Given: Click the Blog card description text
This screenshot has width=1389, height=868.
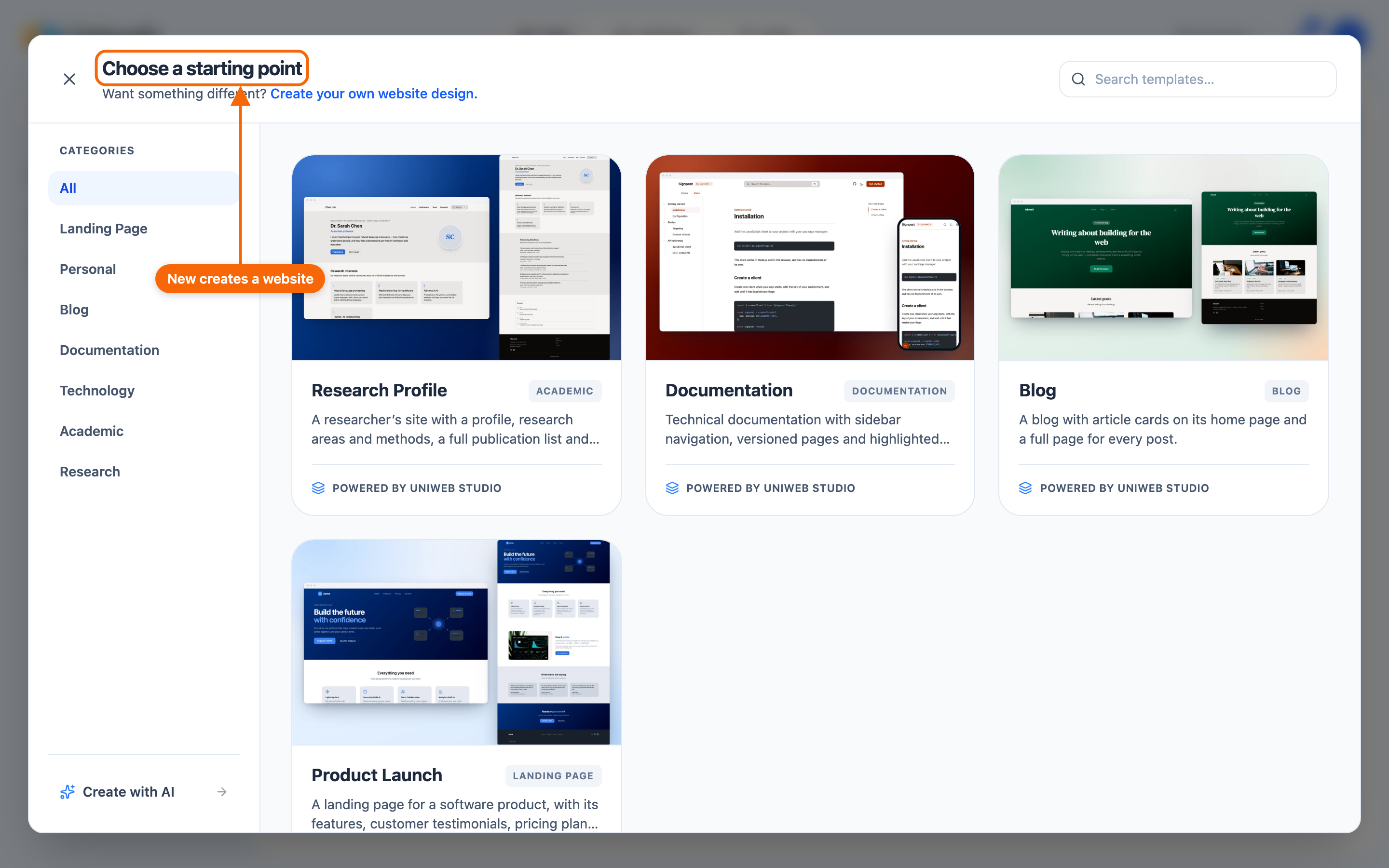Looking at the screenshot, I should tap(1163, 429).
